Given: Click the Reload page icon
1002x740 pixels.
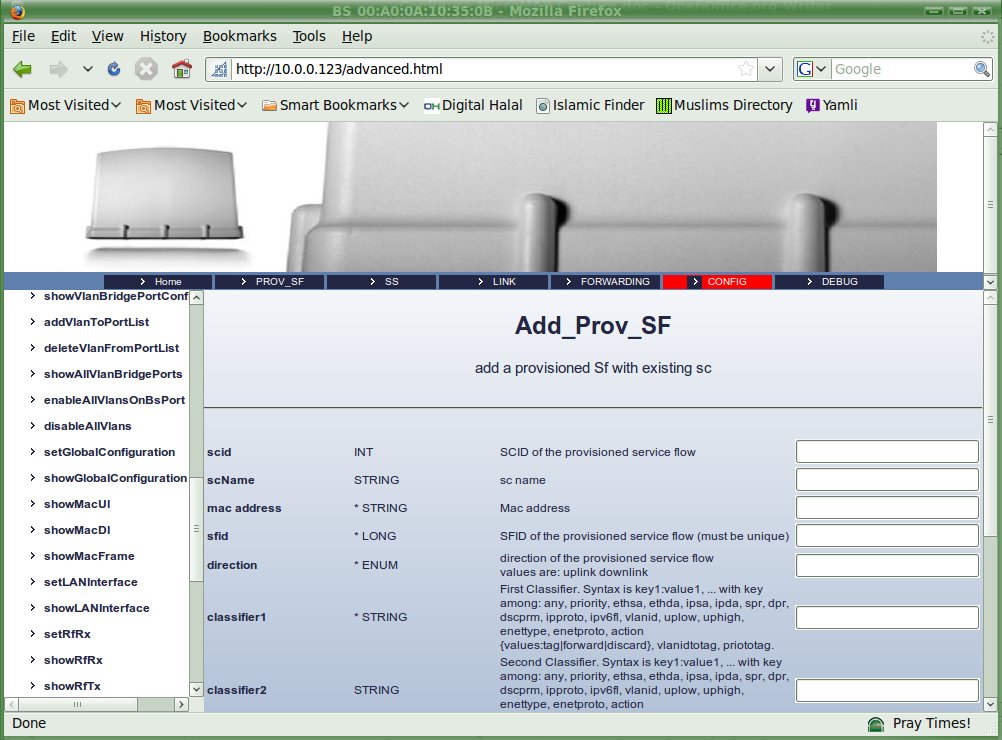Looking at the screenshot, I should 114,69.
